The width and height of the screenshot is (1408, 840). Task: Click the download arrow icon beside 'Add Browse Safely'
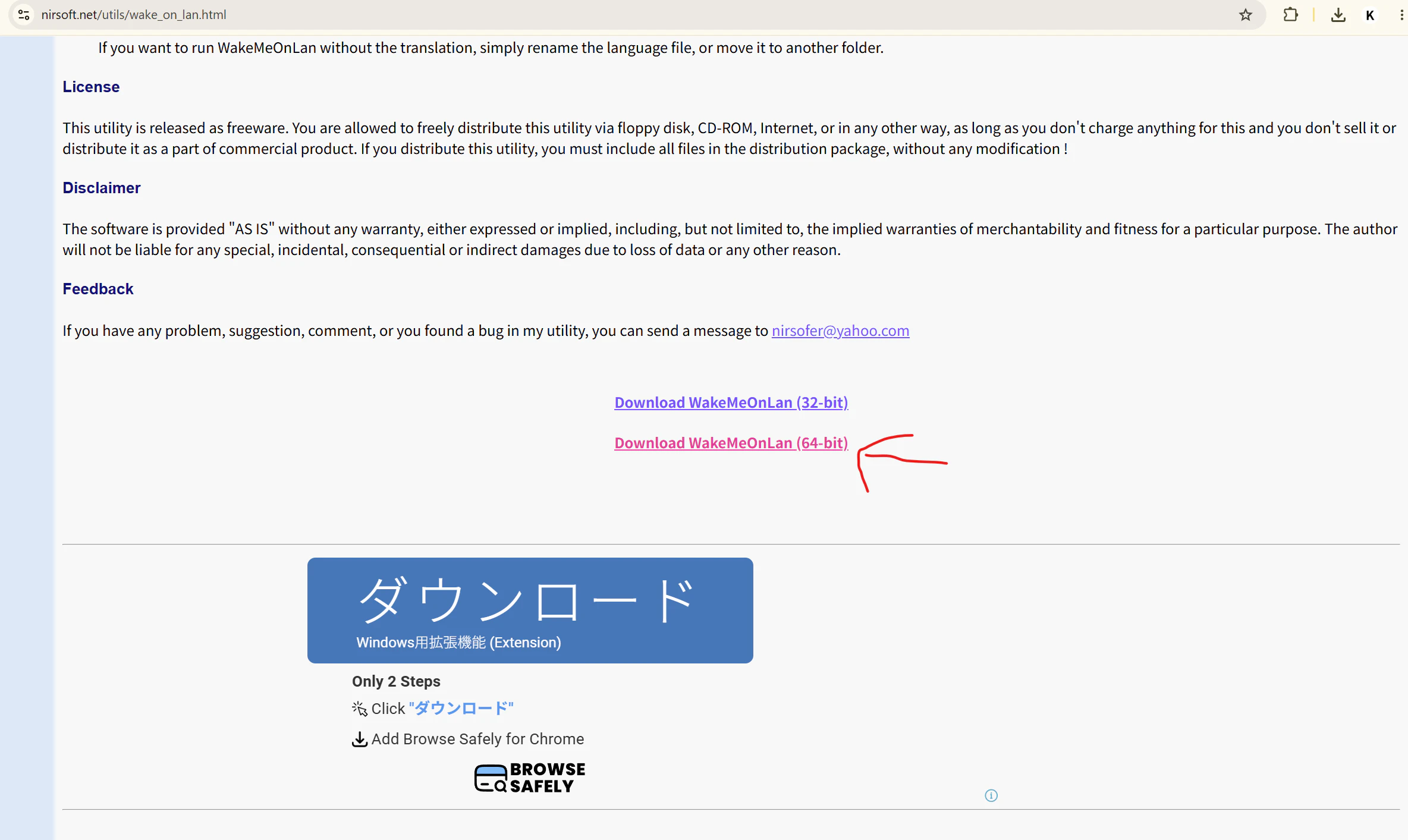point(360,740)
